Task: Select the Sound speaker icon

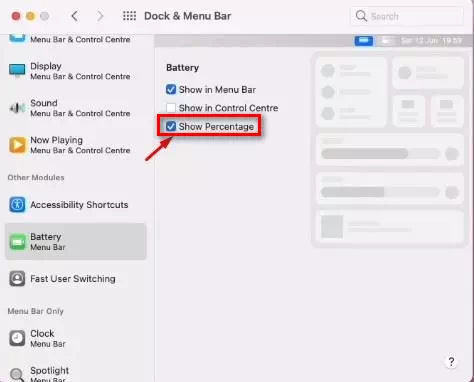Action: tap(17, 108)
